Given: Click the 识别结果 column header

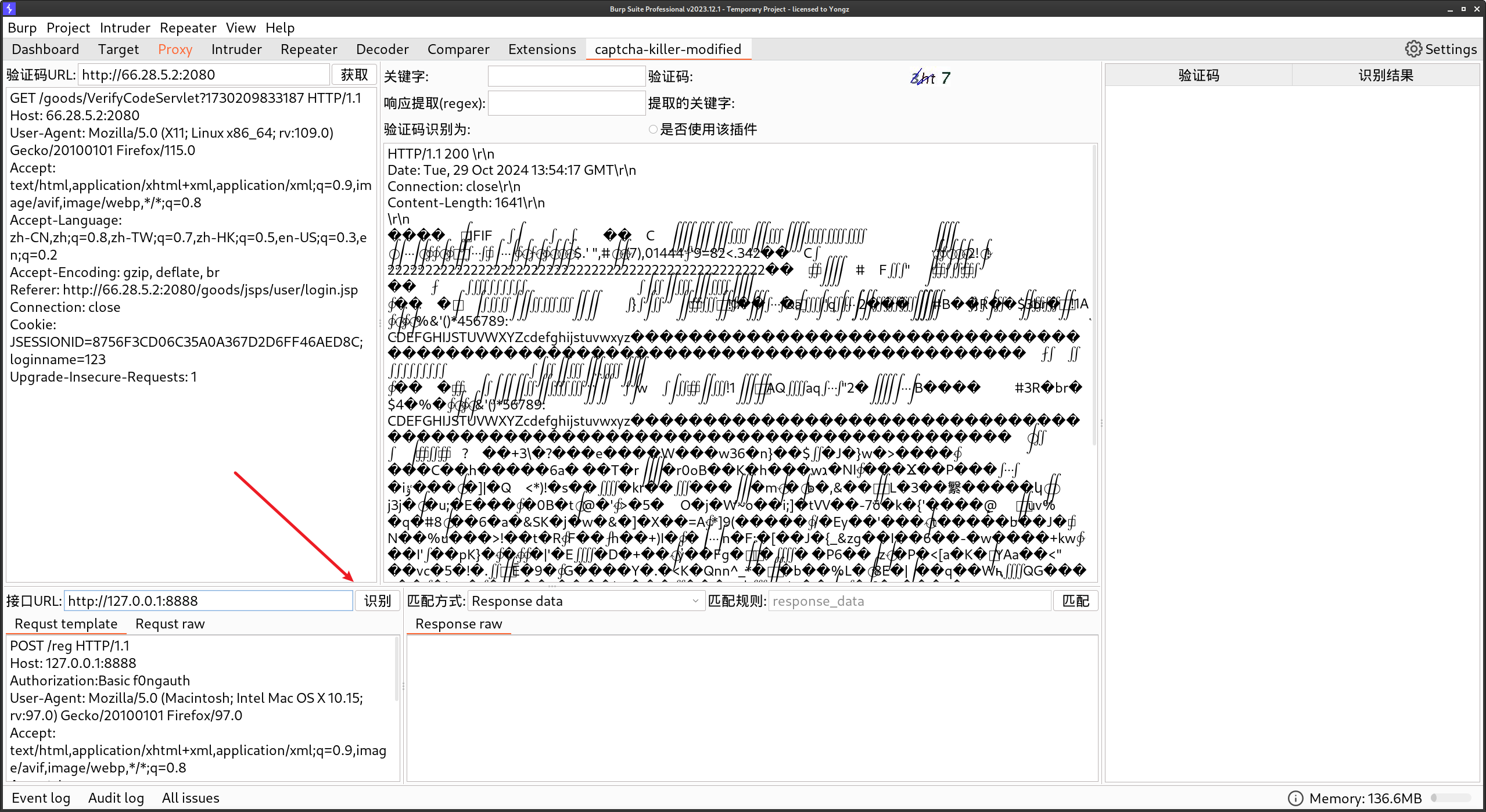Looking at the screenshot, I should [x=1386, y=76].
